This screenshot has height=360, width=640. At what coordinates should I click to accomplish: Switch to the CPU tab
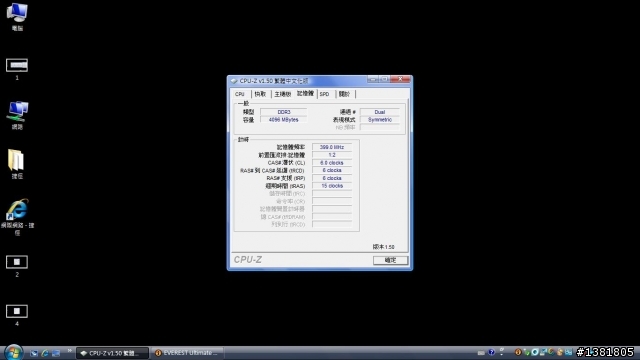(240, 94)
